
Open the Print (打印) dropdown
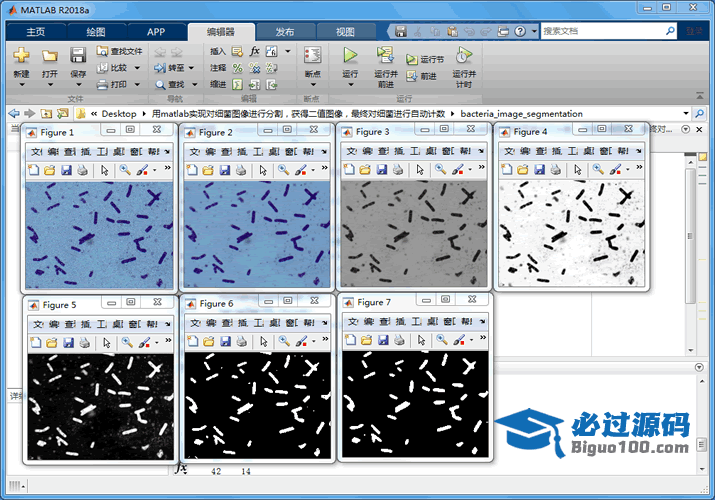(119, 84)
